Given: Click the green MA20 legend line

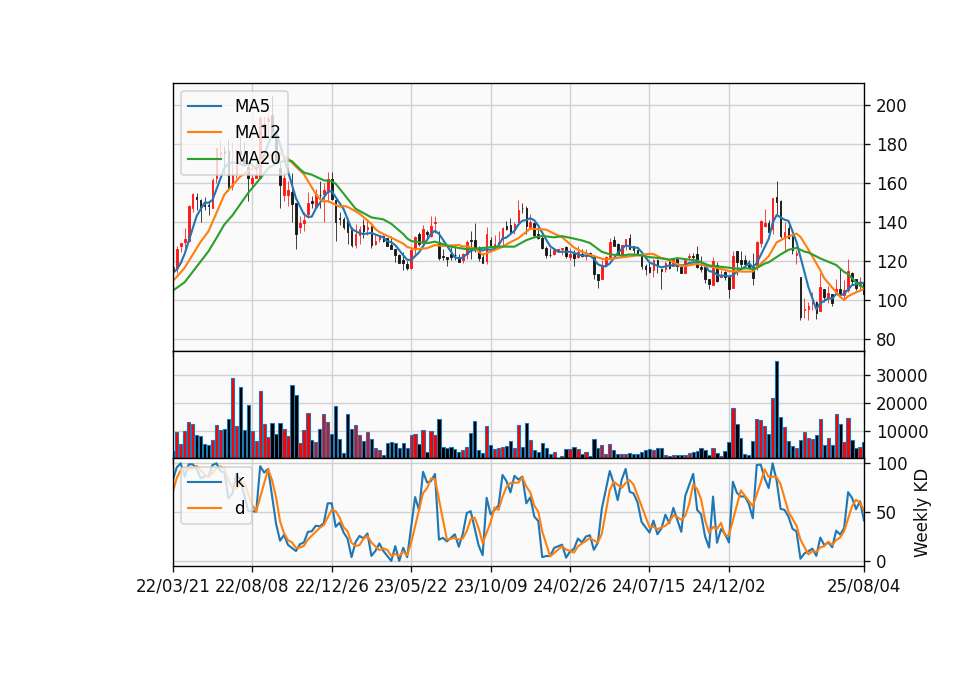Looking at the screenshot, I should coord(204,159).
